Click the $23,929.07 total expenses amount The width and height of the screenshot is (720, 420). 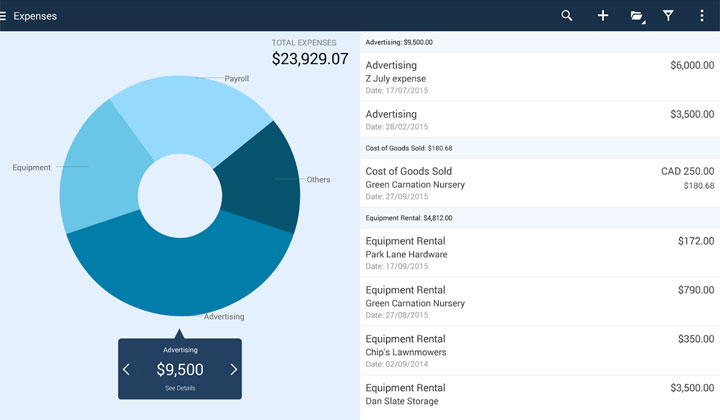[310, 59]
